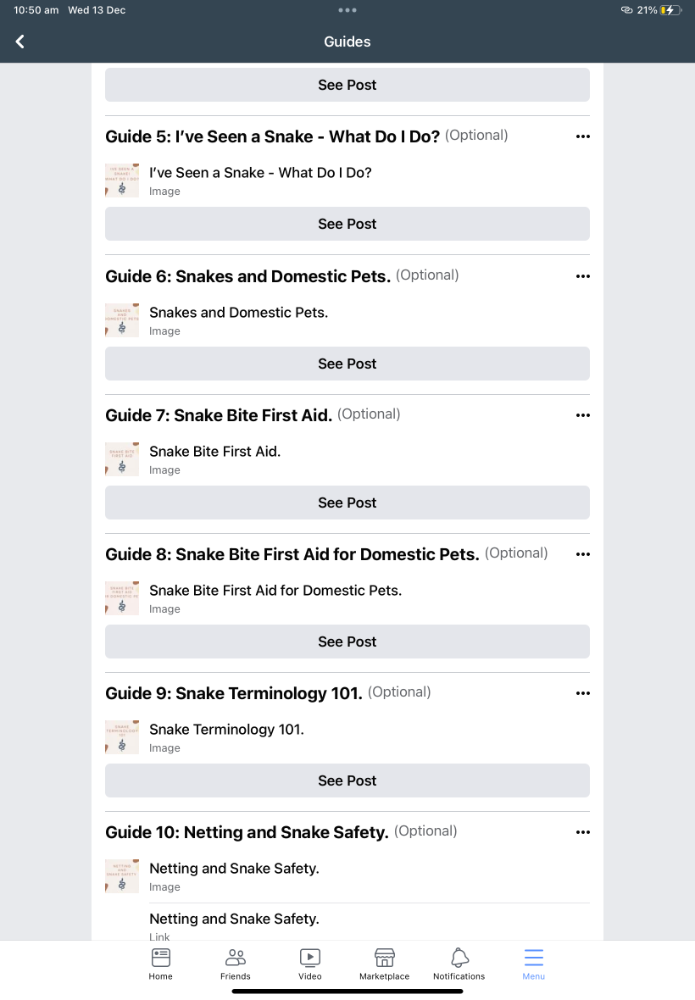695x1000 pixels.
Task: Open the Menu hamburger icon
Action: click(x=534, y=957)
